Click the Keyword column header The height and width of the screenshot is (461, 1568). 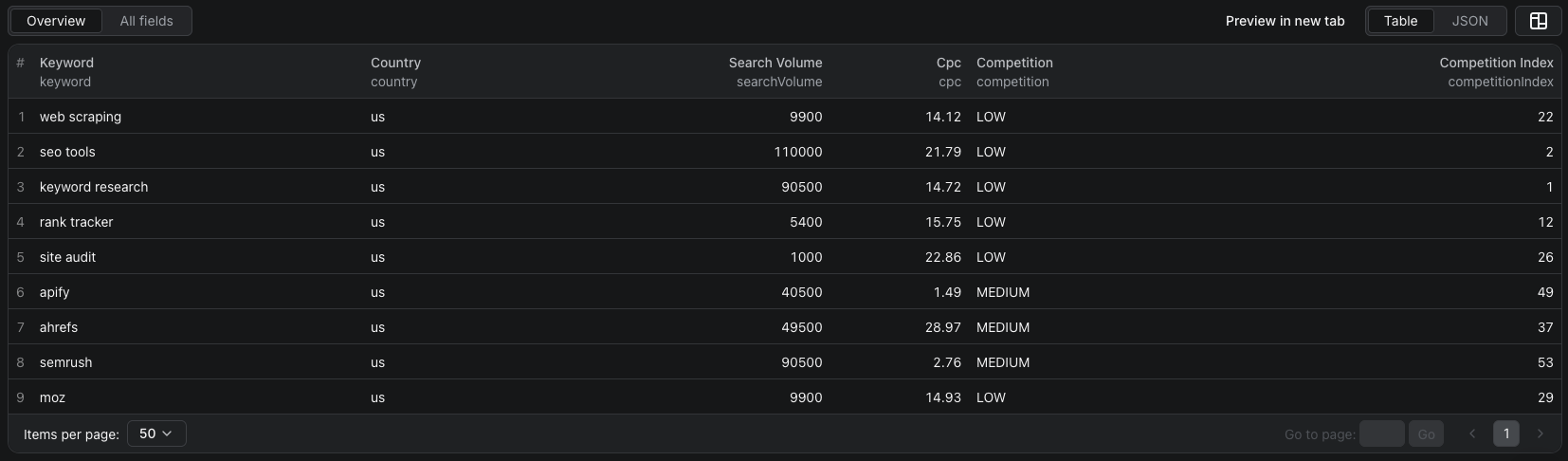tap(66, 63)
